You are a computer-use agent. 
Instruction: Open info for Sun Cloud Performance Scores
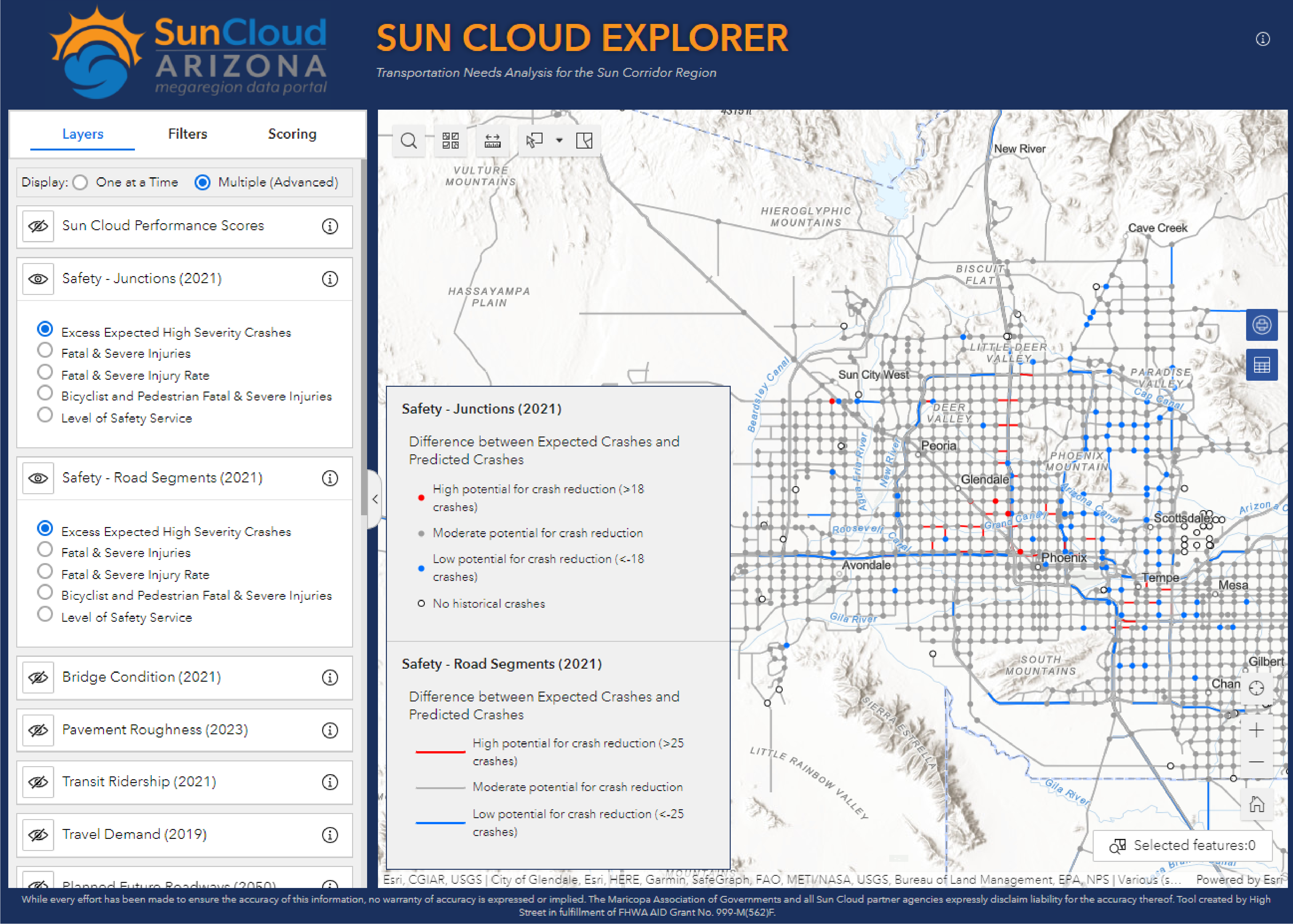pos(330,226)
